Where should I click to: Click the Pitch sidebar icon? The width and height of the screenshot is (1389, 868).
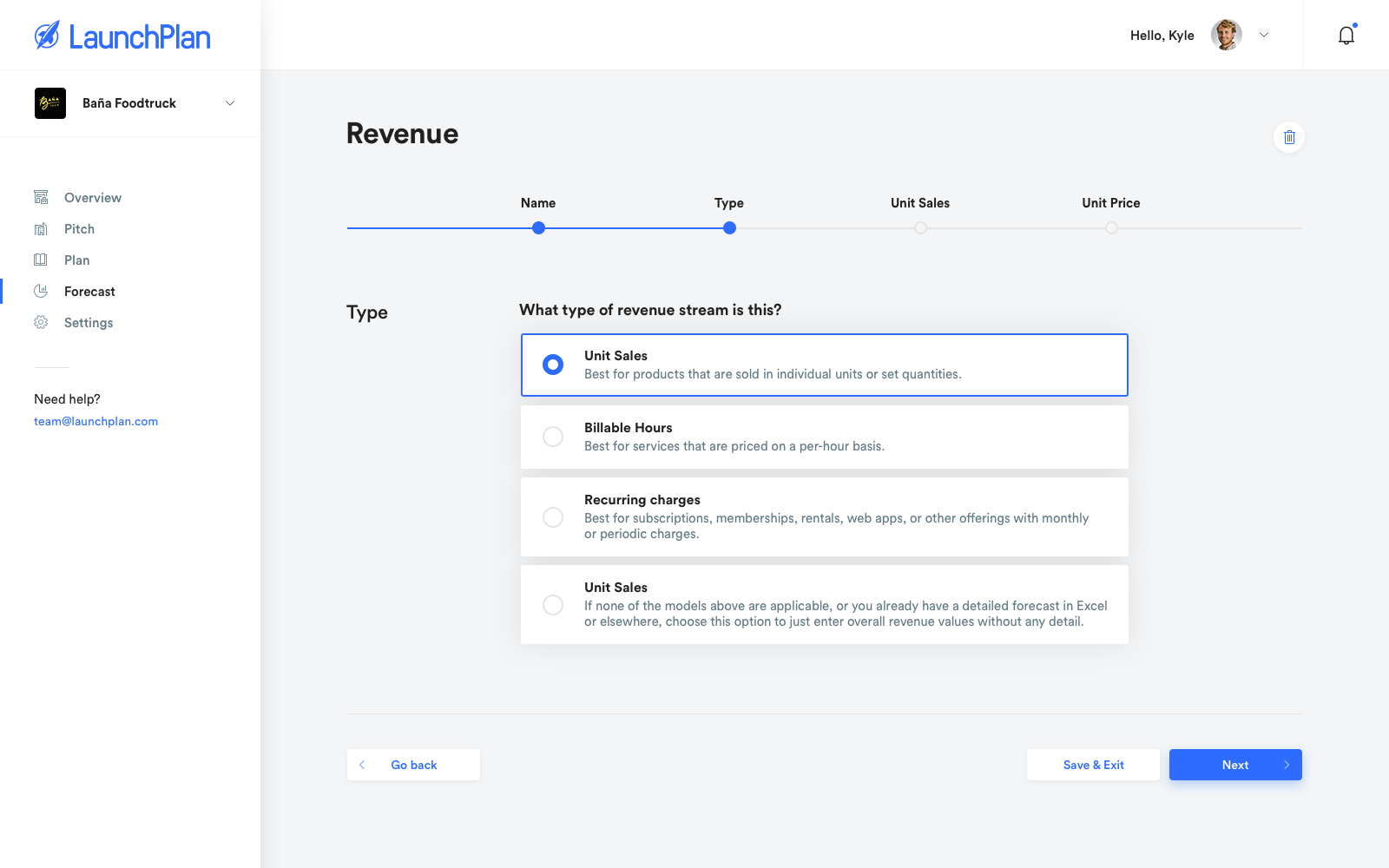41,229
